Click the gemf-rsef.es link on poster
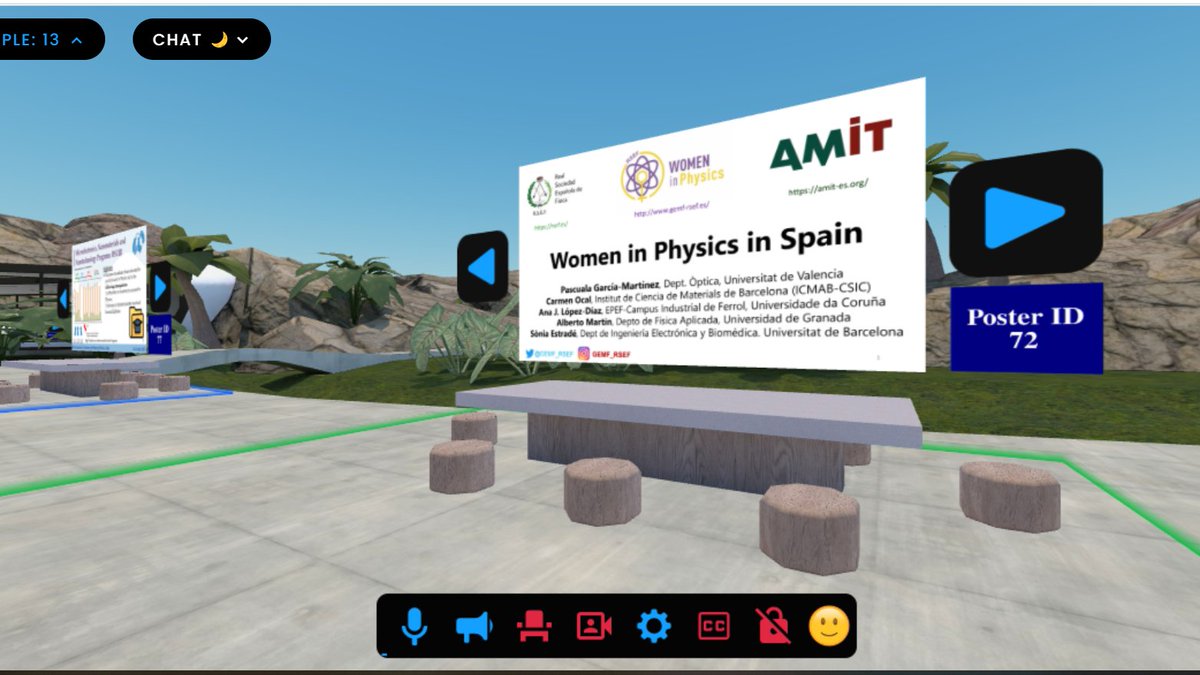The width and height of the screenshot is (1200, 675). tap(671, 212)
